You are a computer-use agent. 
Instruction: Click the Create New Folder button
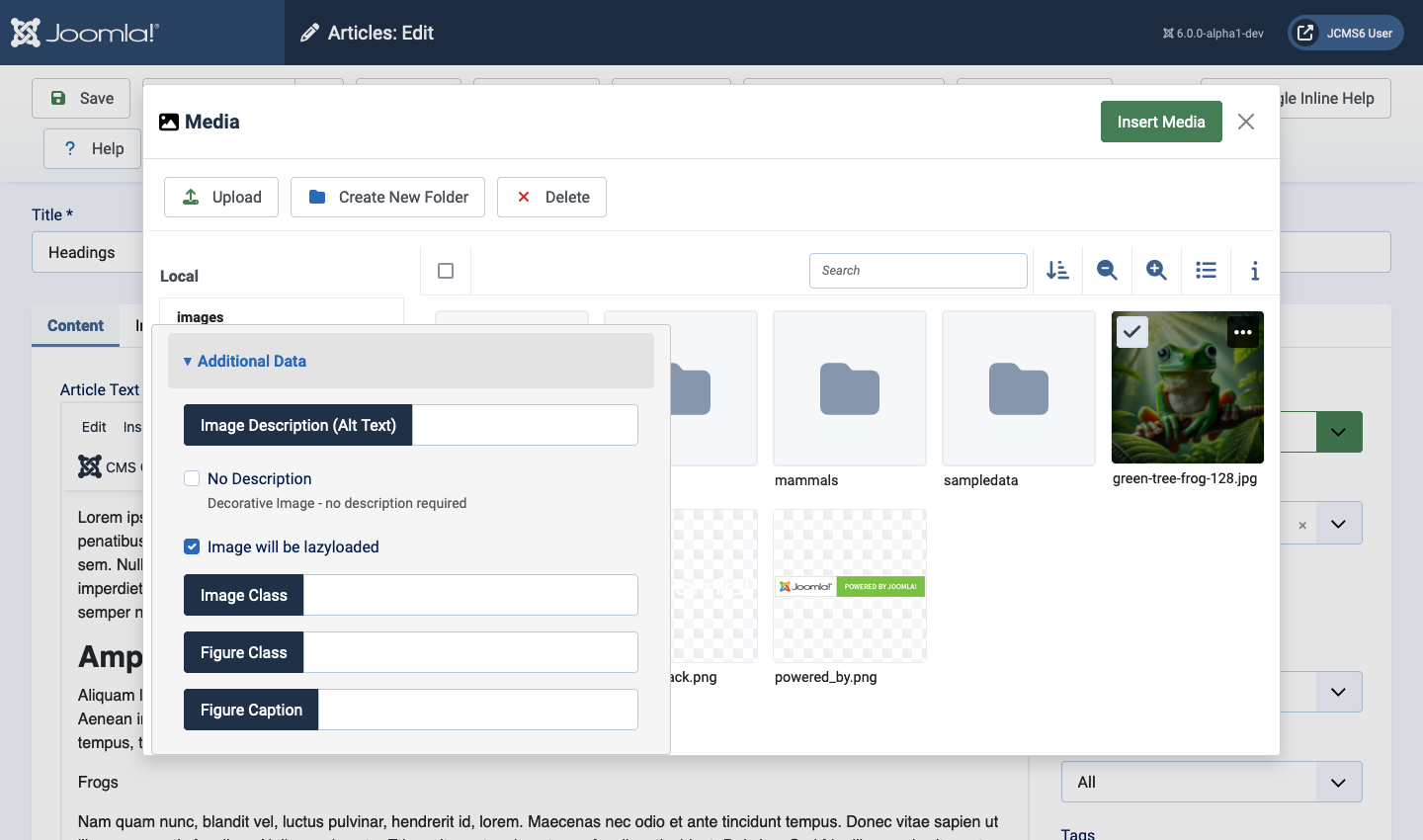coord(387,198)
